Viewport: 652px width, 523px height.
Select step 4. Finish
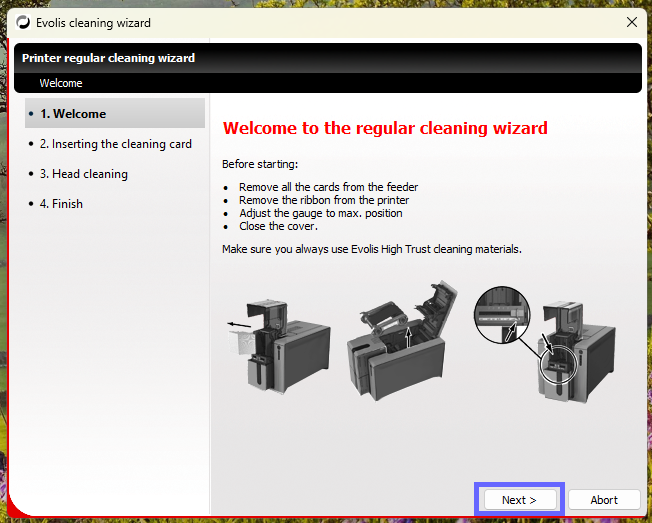pos(61,204)
